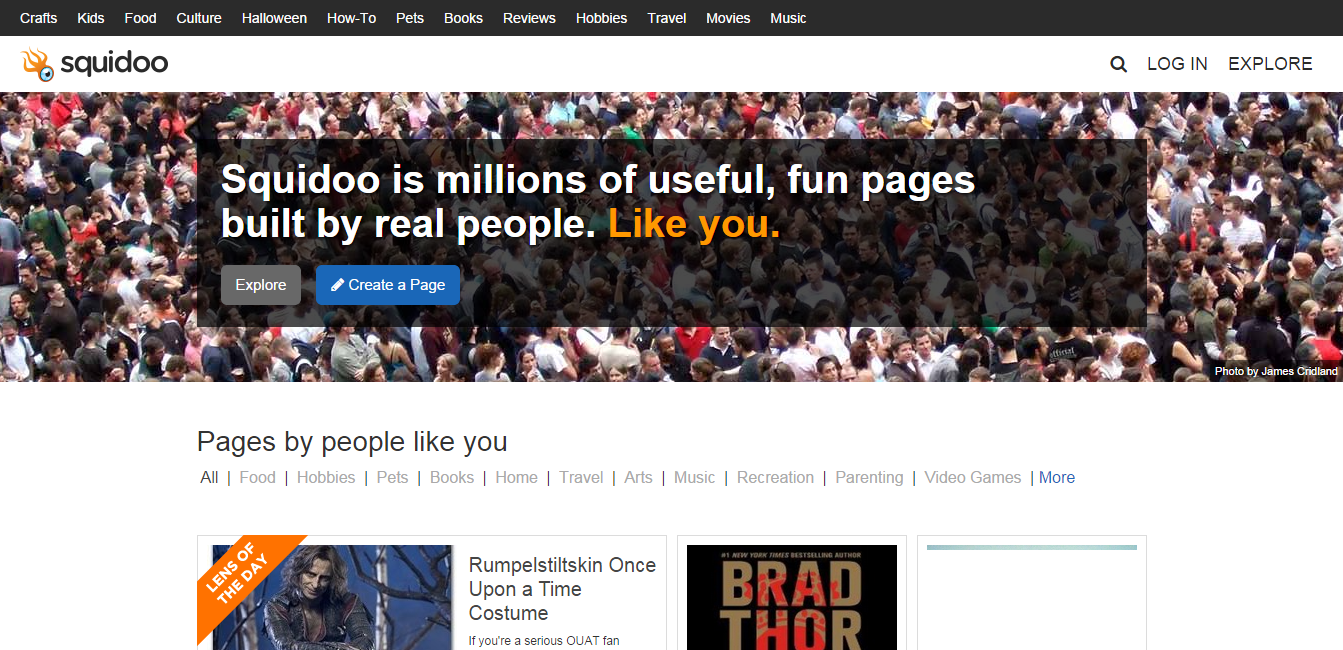Filter pages by Pets
This screenshot has width=1343, height=650.
coord(392,477)
